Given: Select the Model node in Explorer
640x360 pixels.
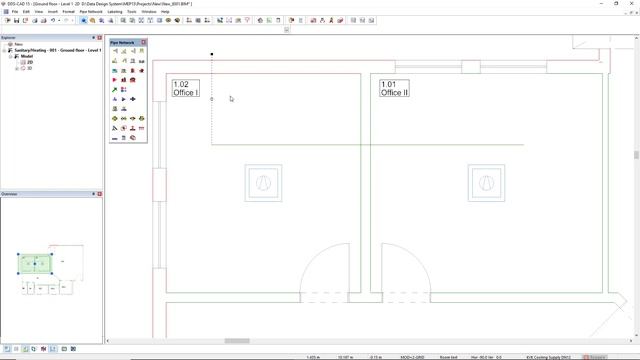Looking at the screenshot, I should click(x=27, y=56).
